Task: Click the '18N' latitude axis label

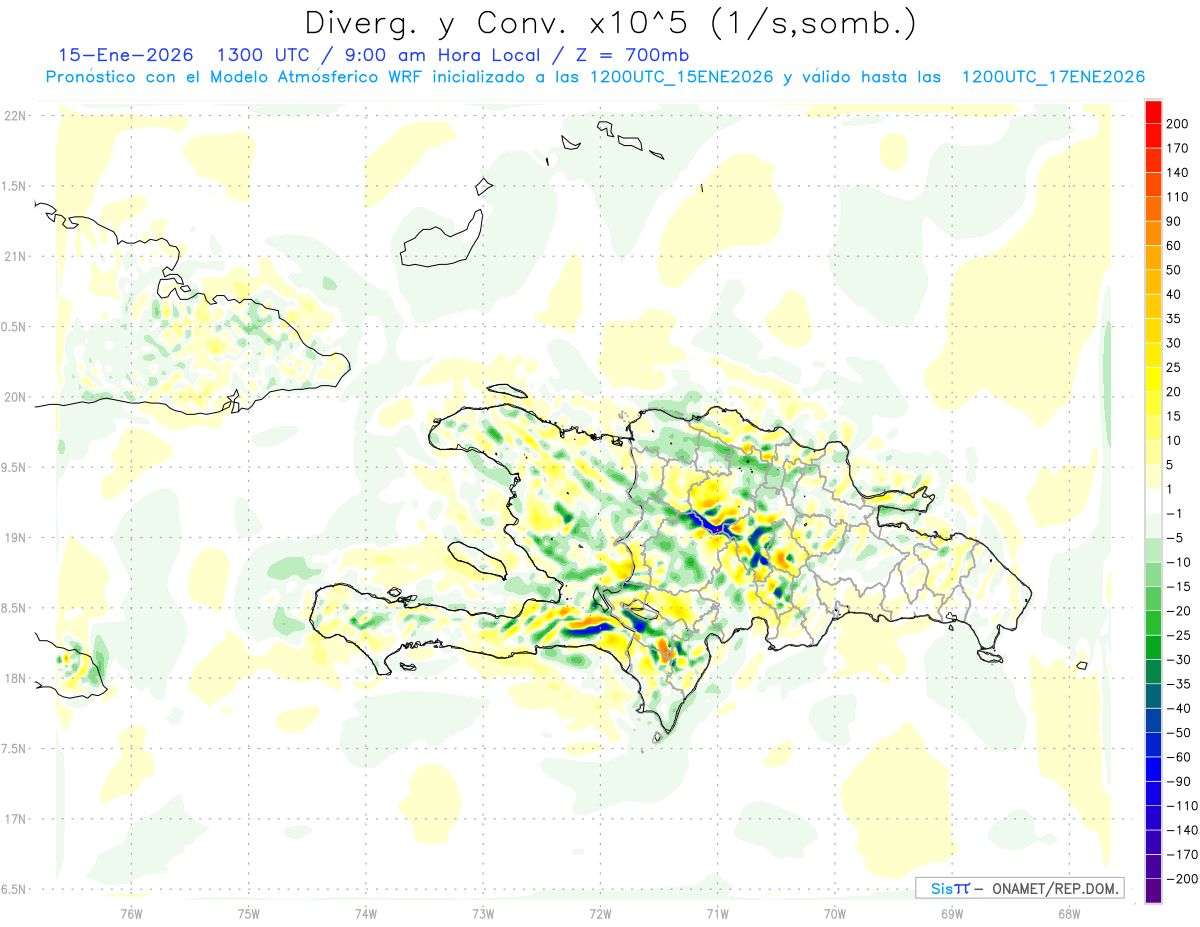Action: (x=14, y=679)
